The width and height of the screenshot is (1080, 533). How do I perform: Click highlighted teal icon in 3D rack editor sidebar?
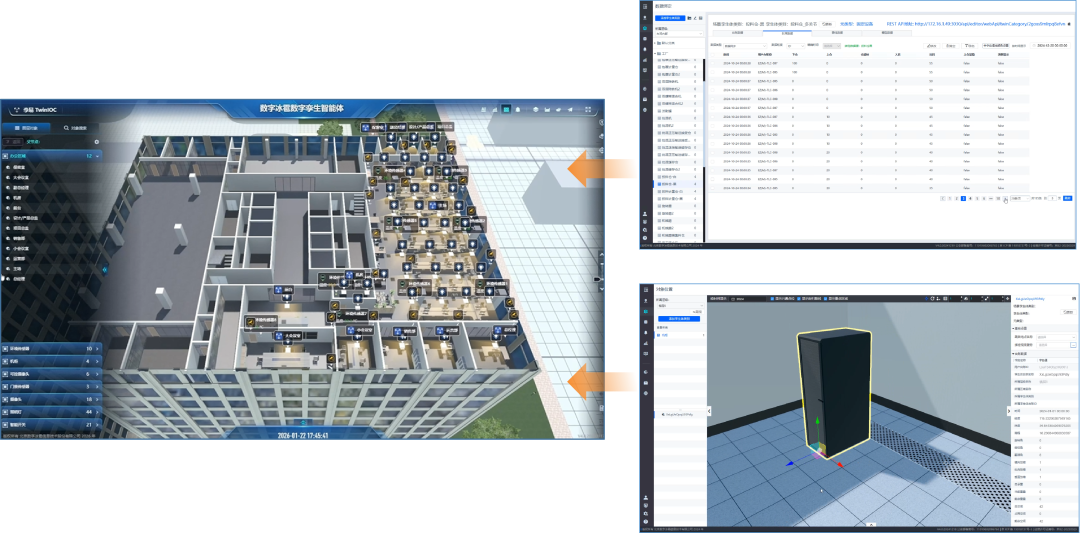[645, 311]
